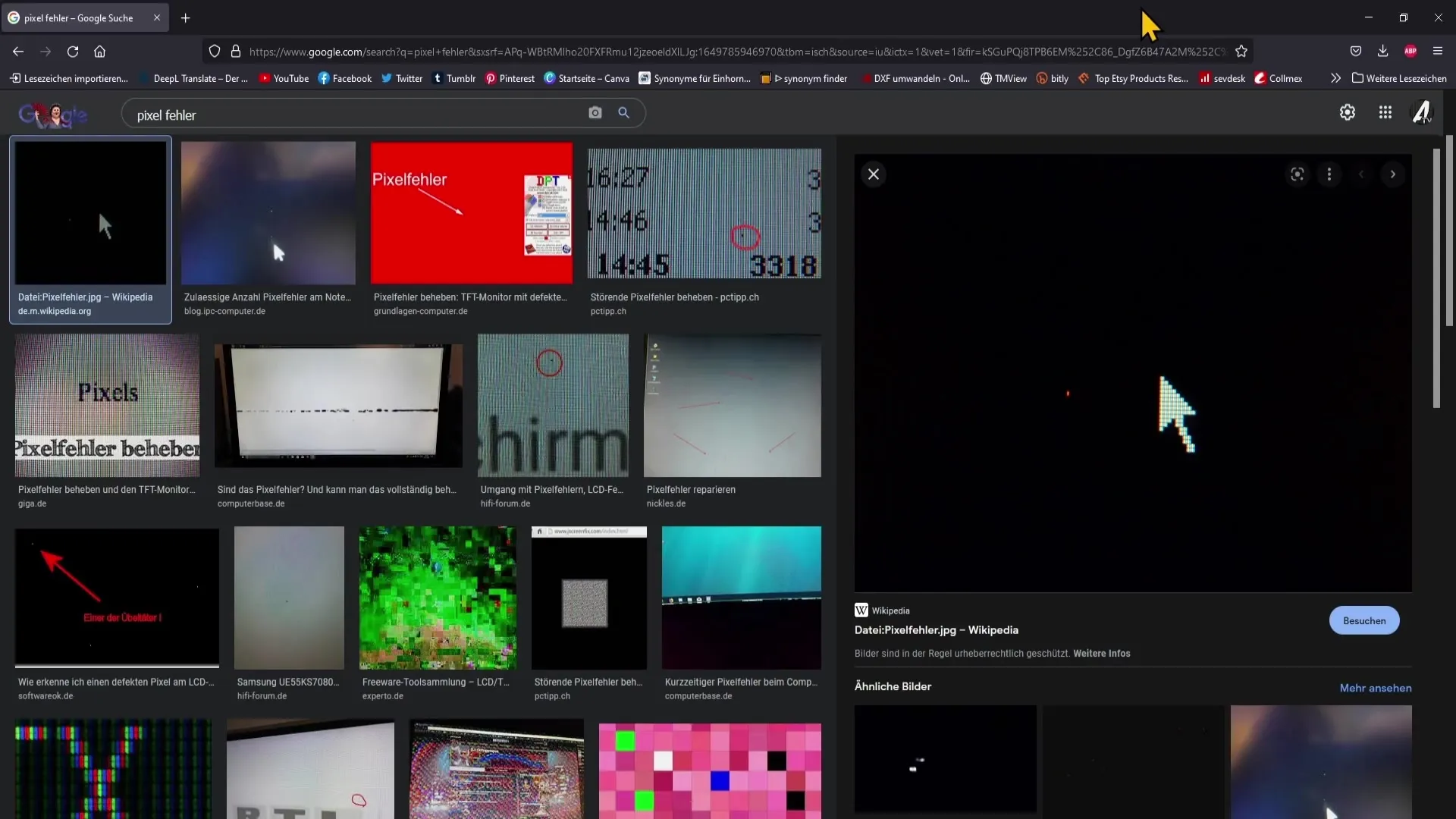Open the Störende Pixelfehler beheben clock thumbnail
The image size is (1456, 819).
pos(704,213)
